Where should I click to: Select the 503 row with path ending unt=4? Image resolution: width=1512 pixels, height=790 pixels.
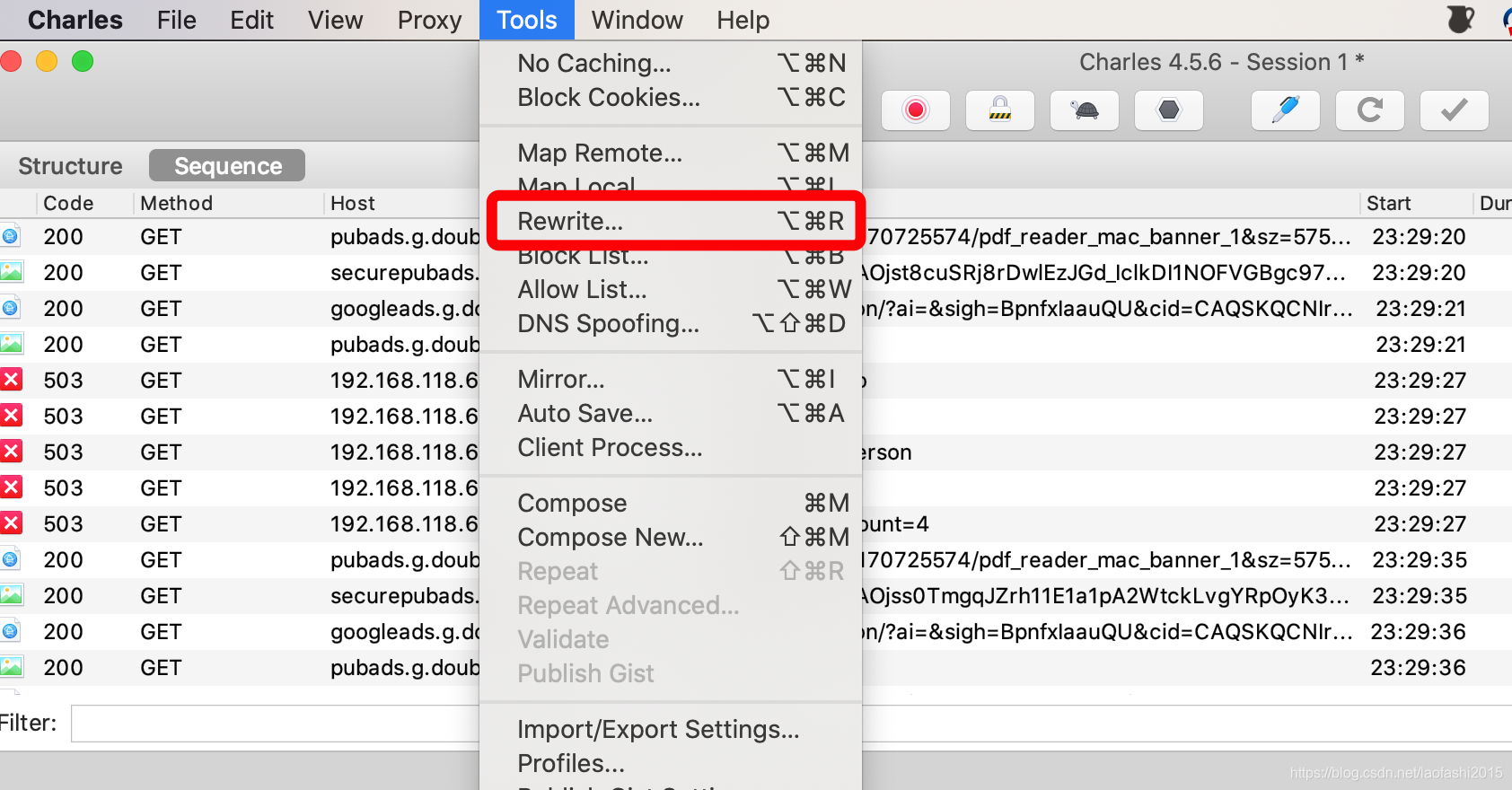tap(756, 524)
